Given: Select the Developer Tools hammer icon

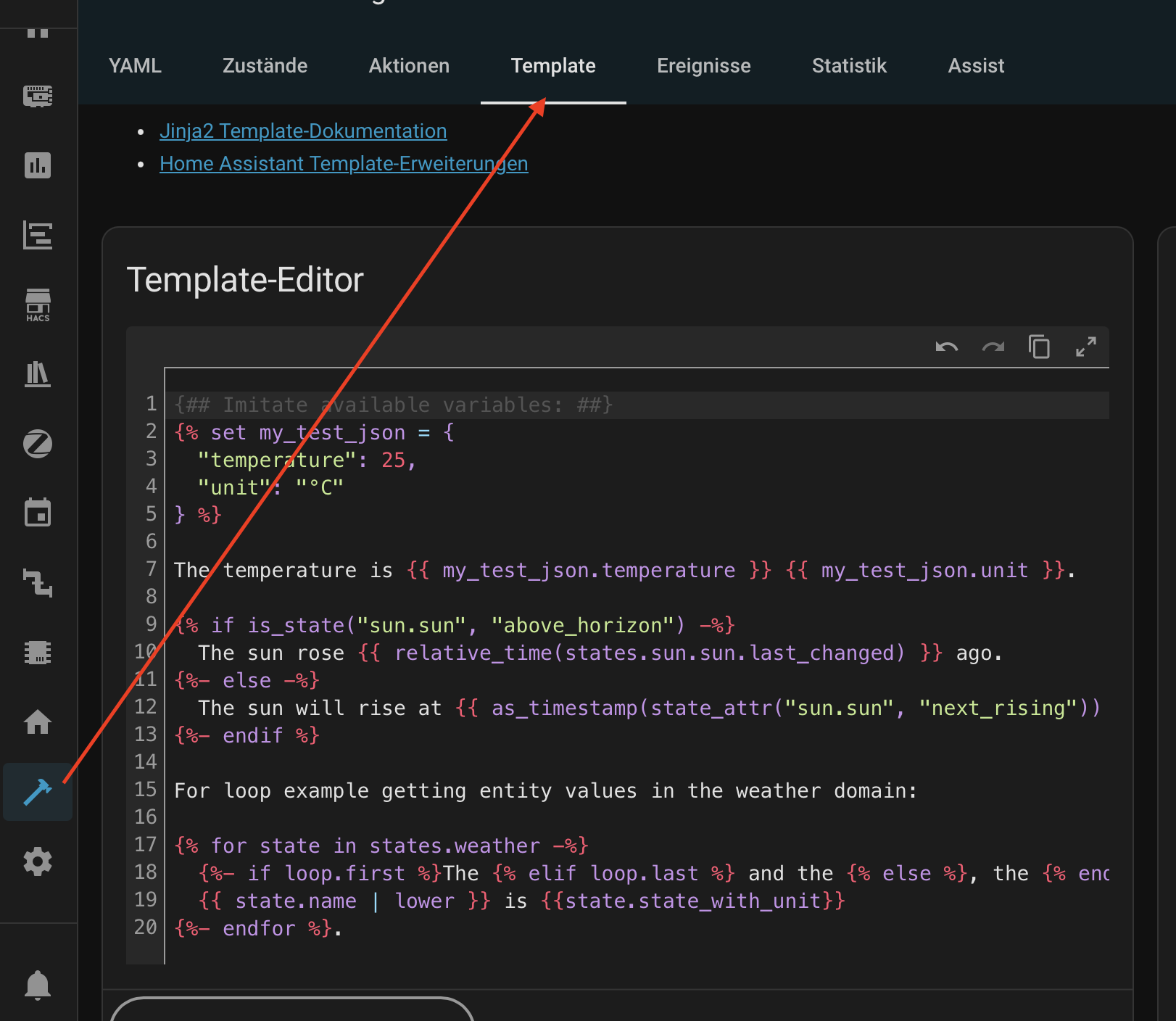Looking at the screenshot, I should click(x=38, y=791).
